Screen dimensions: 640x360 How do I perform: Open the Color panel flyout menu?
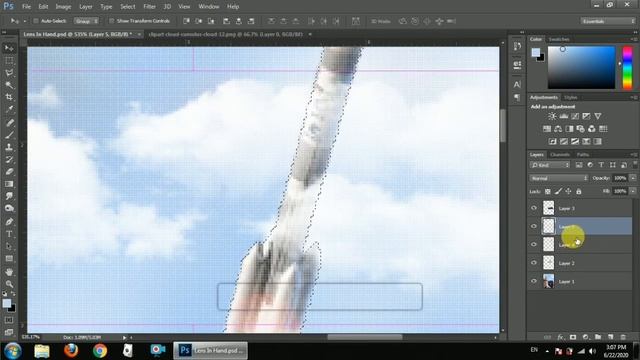[x=634, y=39]
